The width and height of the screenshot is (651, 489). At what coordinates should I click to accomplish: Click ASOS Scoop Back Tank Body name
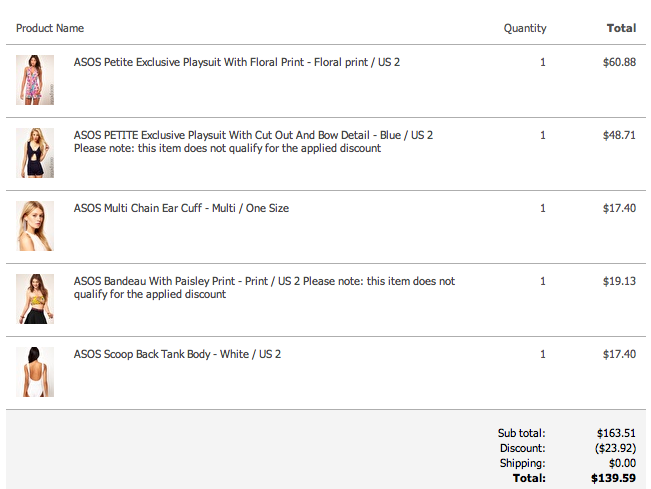pos(177,354)
